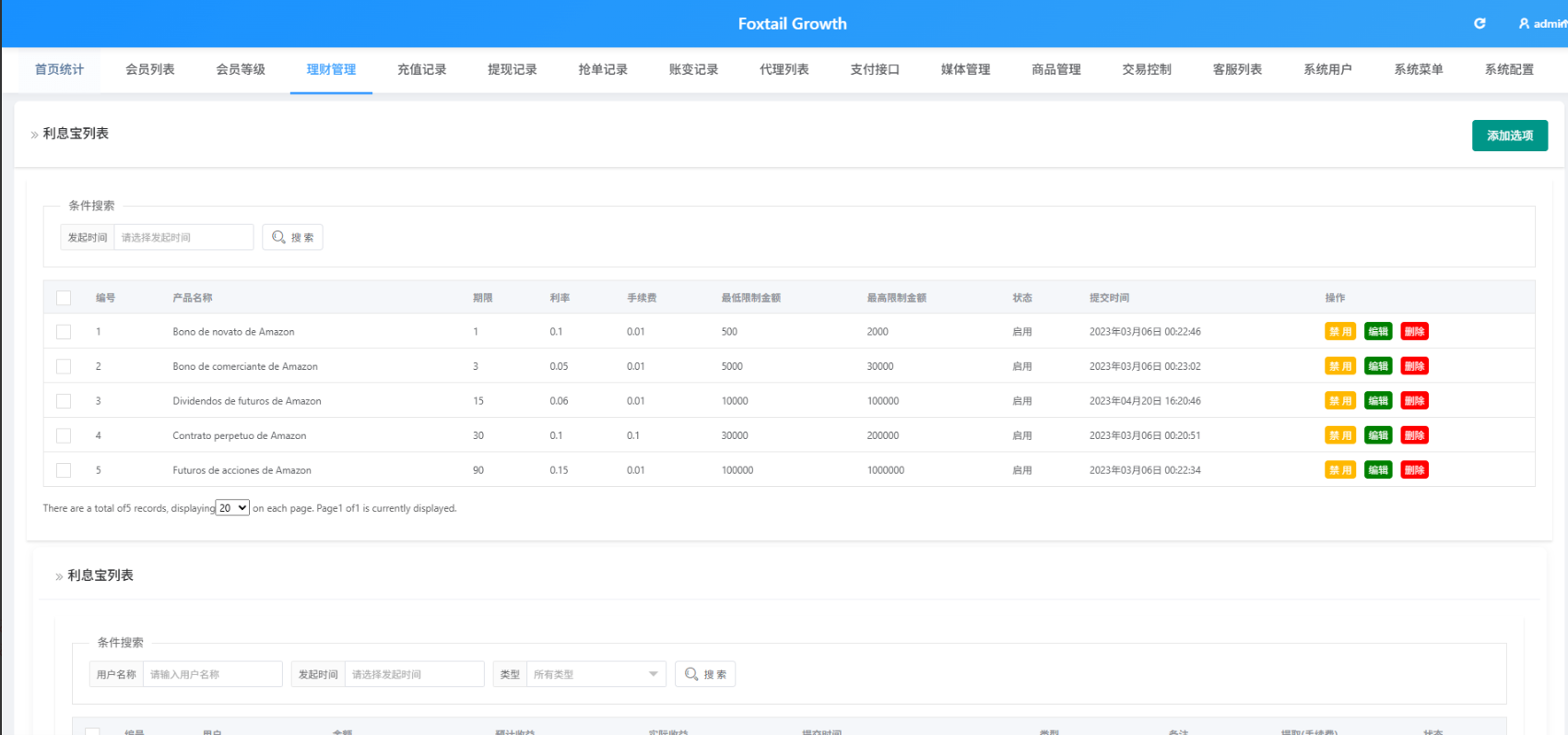1568x735 pixels.
Task: Check the box for Bono de novato de Amazon
Action: pyautogui.click(x=64, y=332)
